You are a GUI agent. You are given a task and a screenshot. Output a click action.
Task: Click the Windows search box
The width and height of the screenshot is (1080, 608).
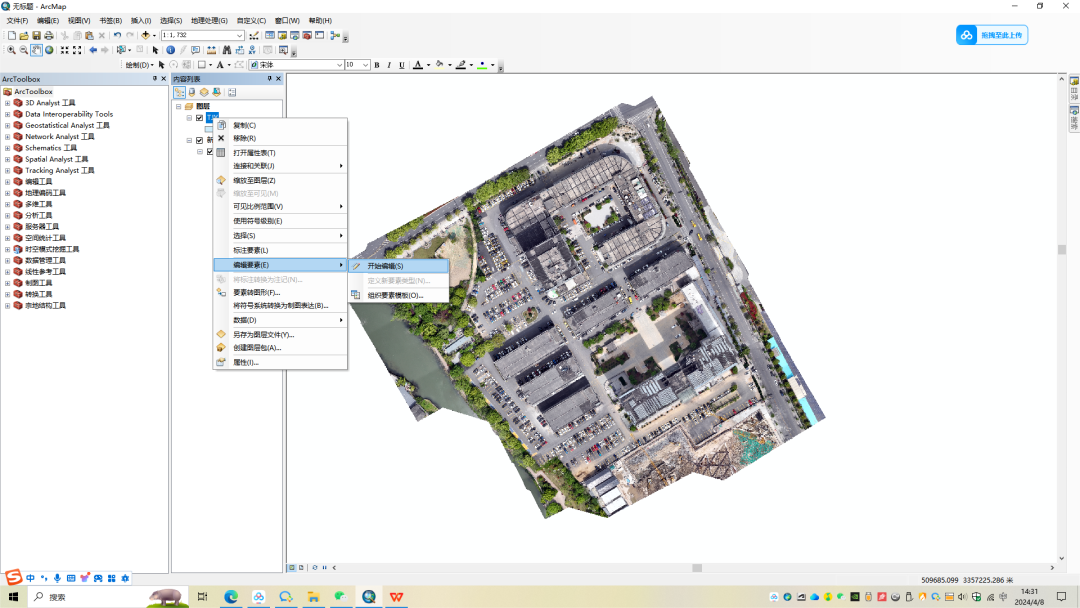[107, 597]
